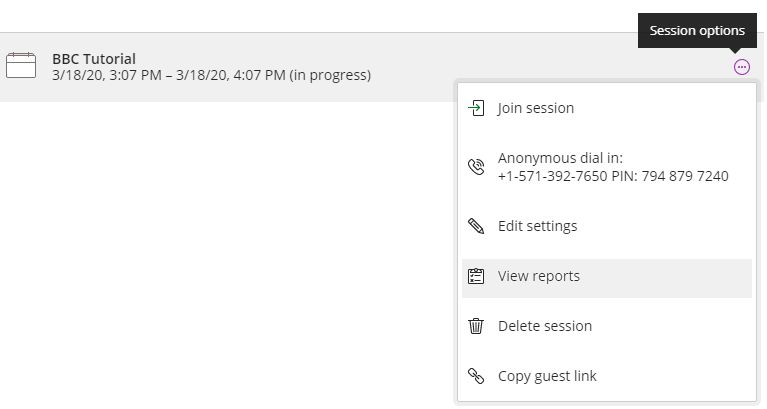Click the PIN 794 879 7240 text

pos(670,176)
